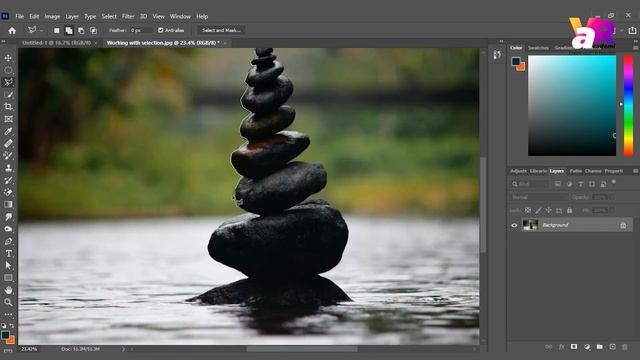
Task: Toggle Lock image pixels brush icon
Action: (538, 210)
